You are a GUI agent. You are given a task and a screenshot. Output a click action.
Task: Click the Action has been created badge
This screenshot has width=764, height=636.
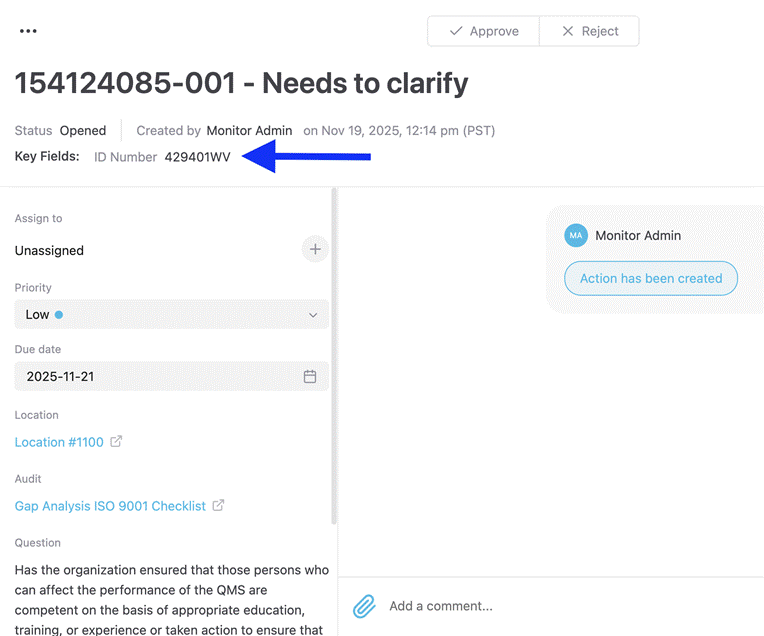pos(651,278)
